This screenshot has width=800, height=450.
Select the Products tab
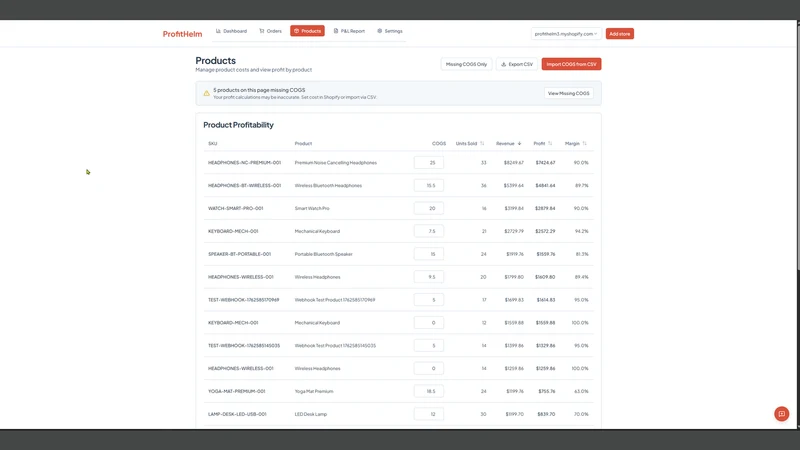click(x=307, y=31)
